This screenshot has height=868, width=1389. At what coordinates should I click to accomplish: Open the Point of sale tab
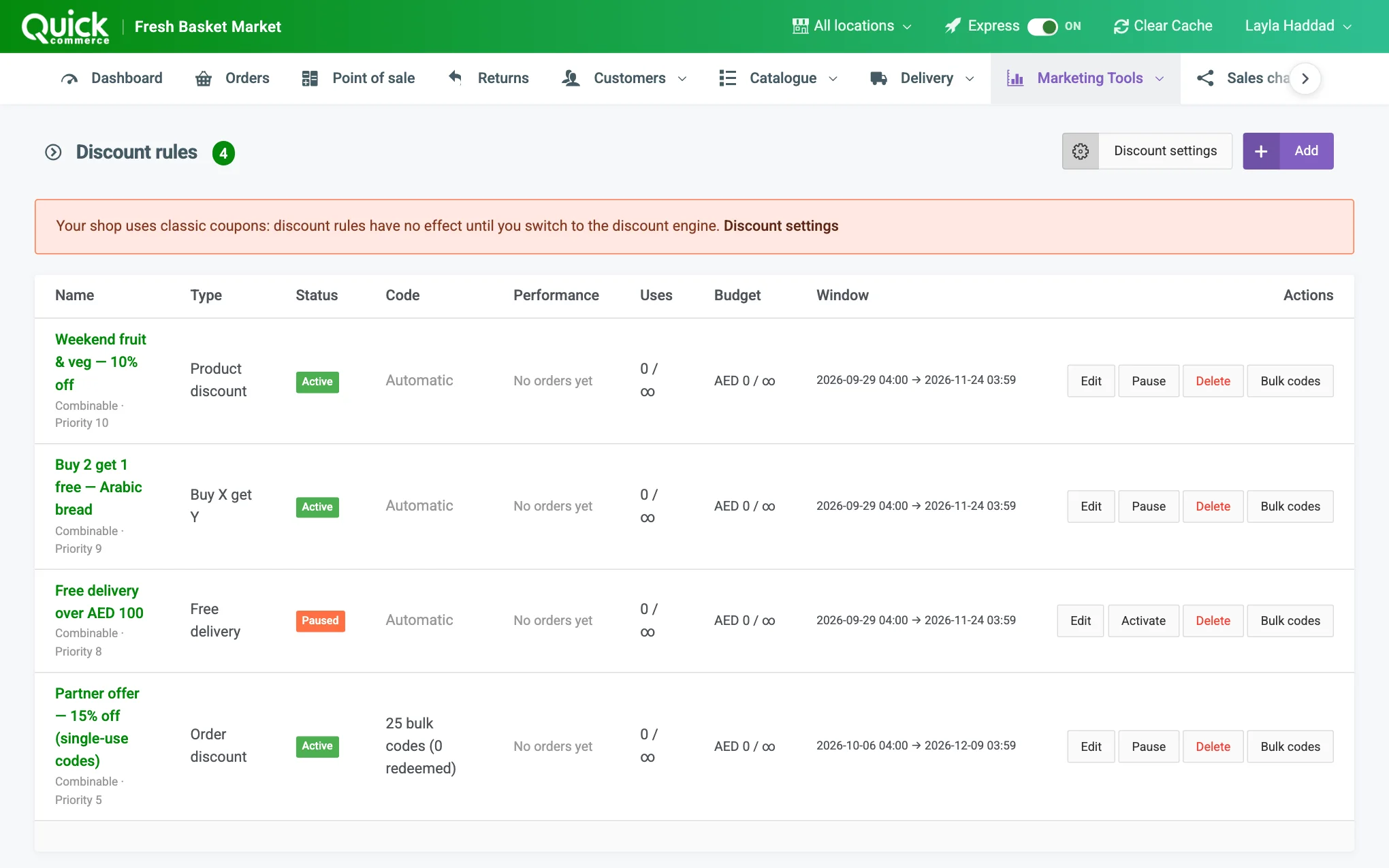[358, 78]
